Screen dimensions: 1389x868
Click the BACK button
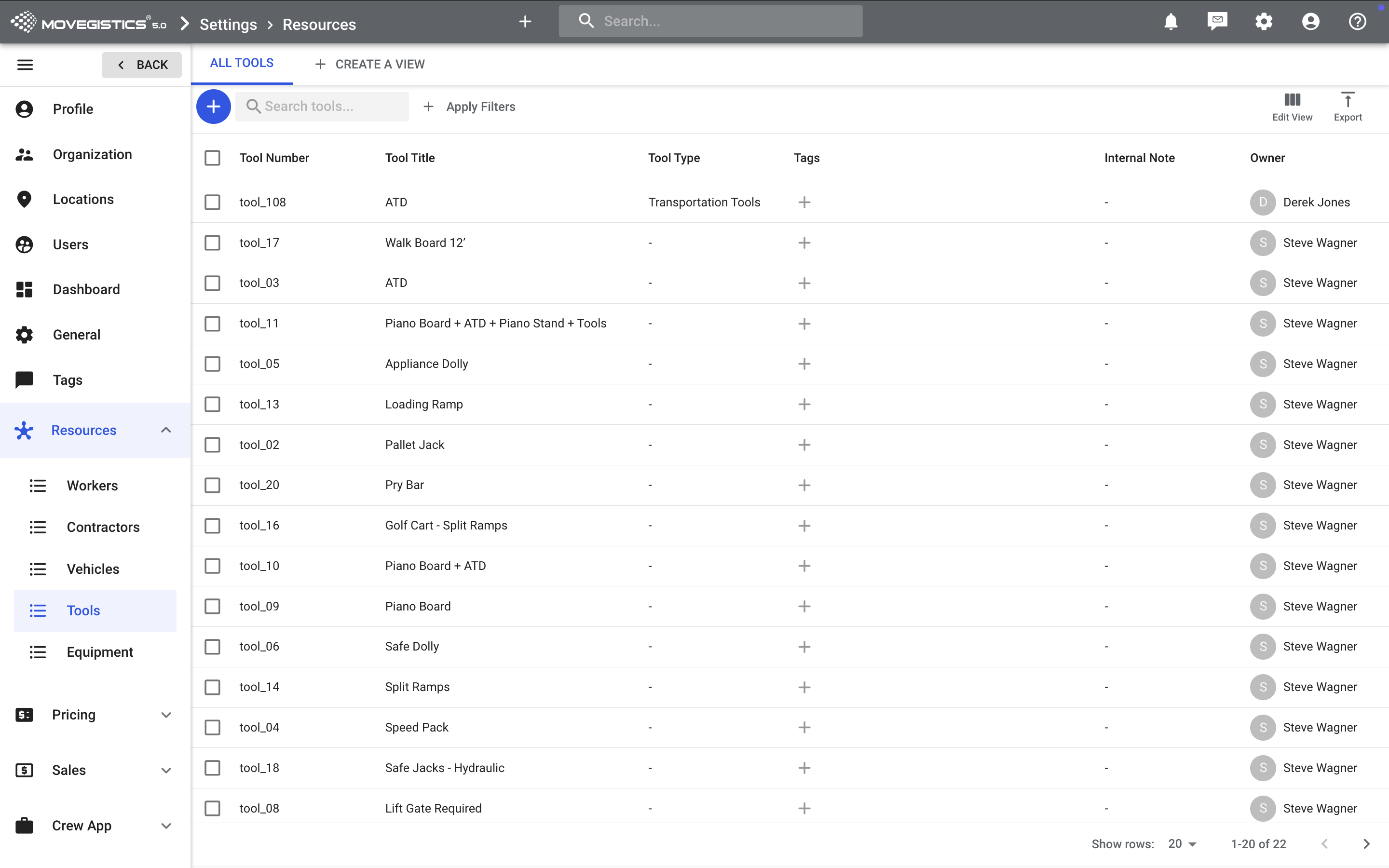(x=142, y=65)
